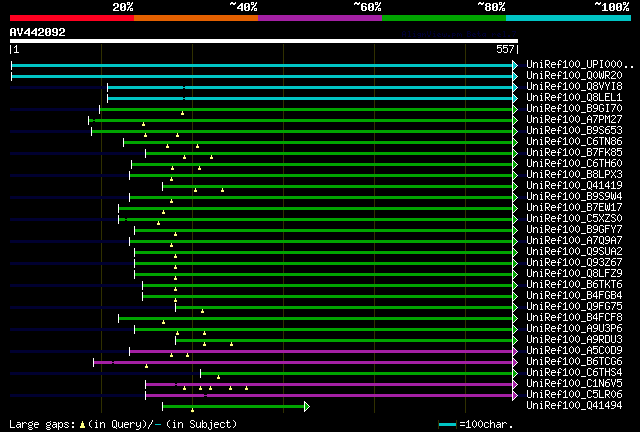Click the 20% identity label above the legend
The image size is (640, 432).
pos(123,7)
